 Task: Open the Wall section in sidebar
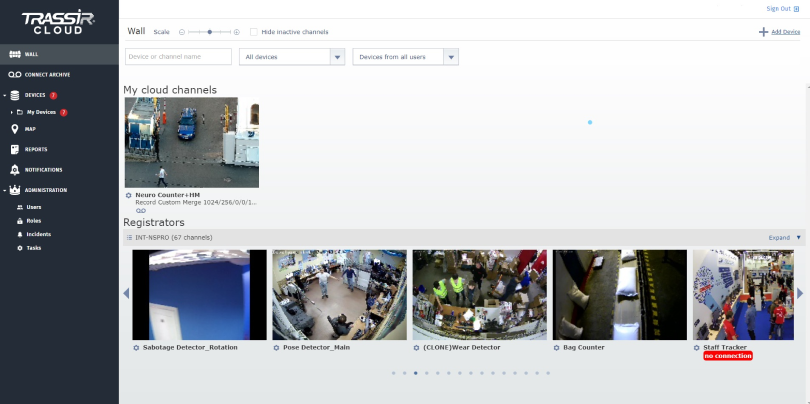(30, 54)
